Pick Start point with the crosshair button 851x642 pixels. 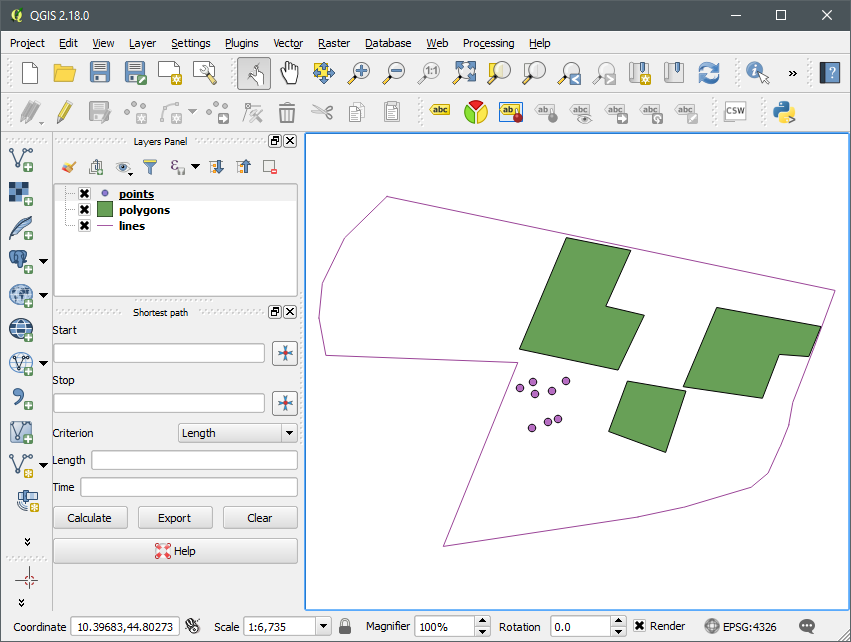(x=285, y=353)
